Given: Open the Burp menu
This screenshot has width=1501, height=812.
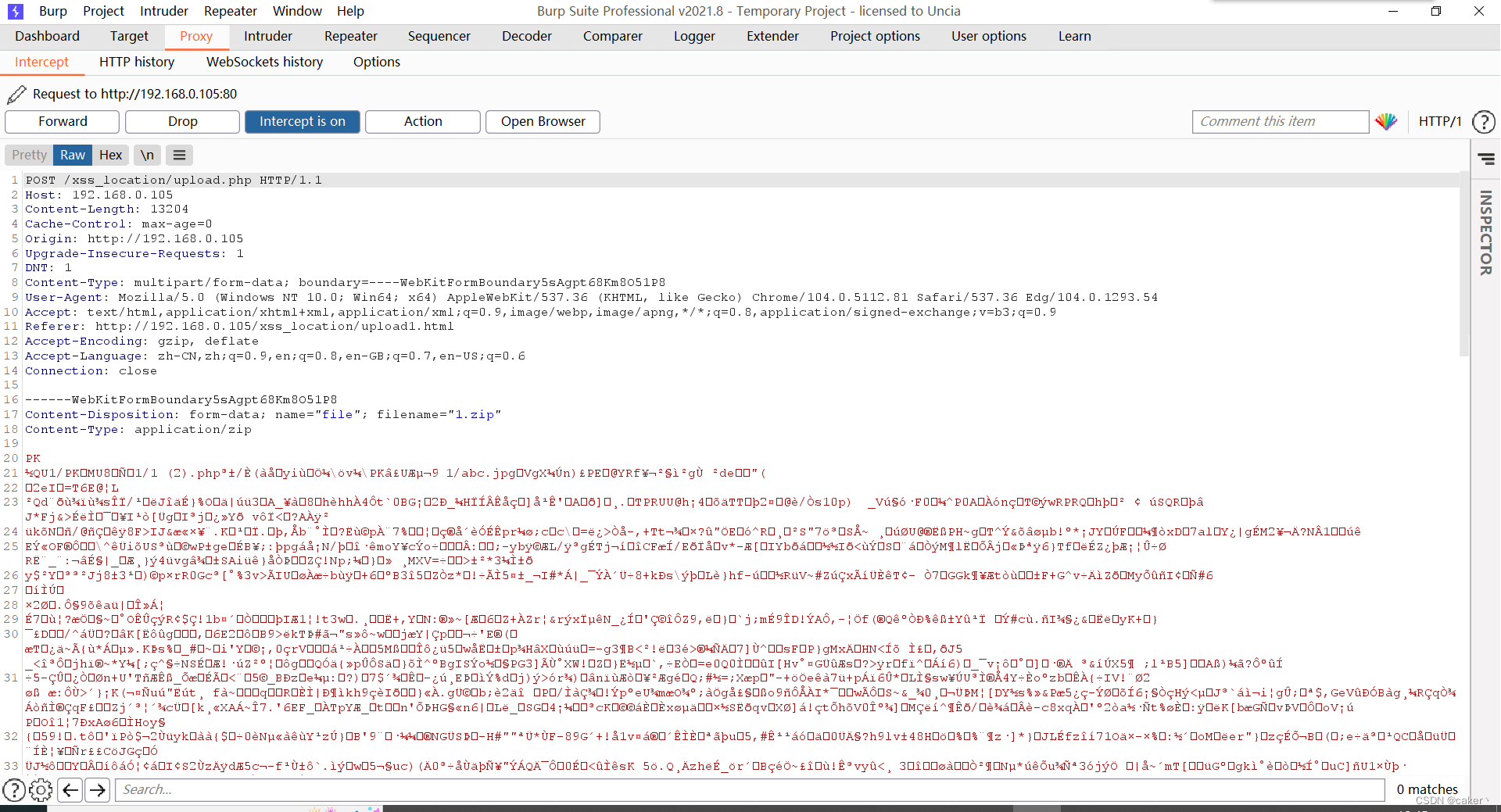Looking at the screenshot, I should coord(53,11).
